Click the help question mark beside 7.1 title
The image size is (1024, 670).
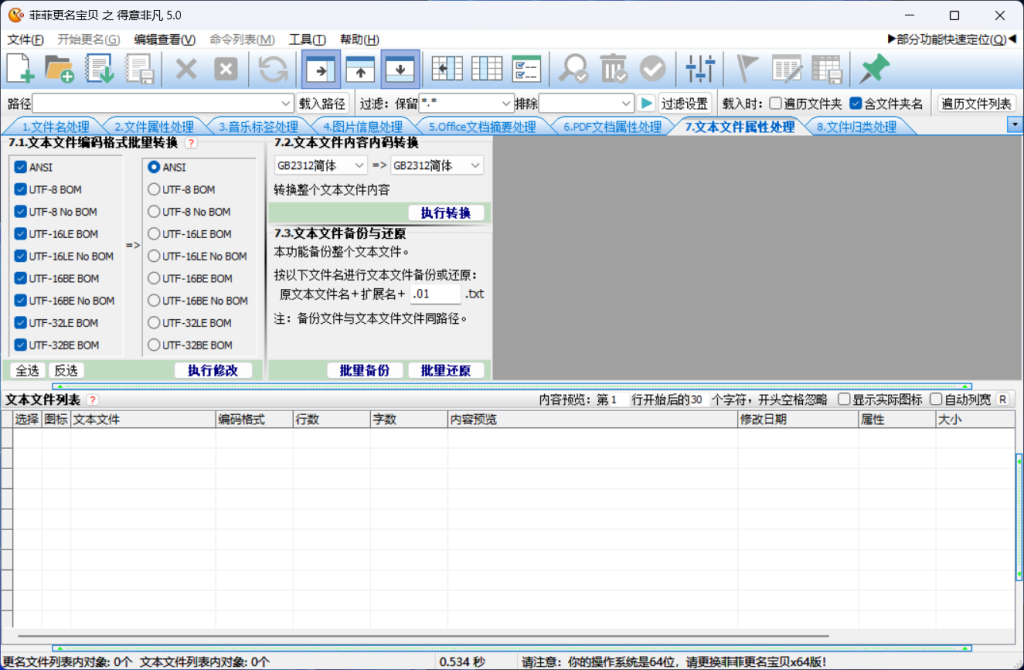click(x=191, y=144)
